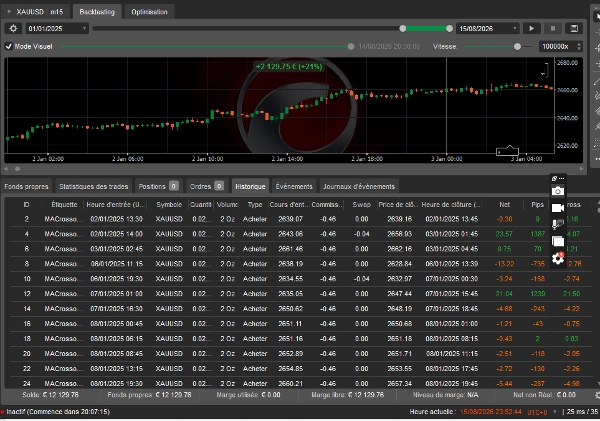
Task: Sort by the Pips column header
Action: coord(537,205)
